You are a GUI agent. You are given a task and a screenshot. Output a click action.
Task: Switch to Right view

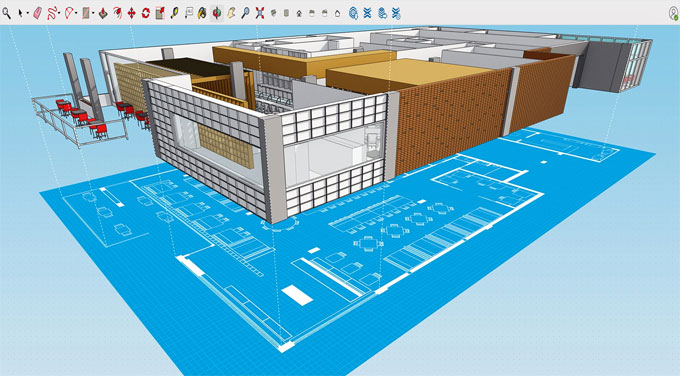tap(312, 13)
